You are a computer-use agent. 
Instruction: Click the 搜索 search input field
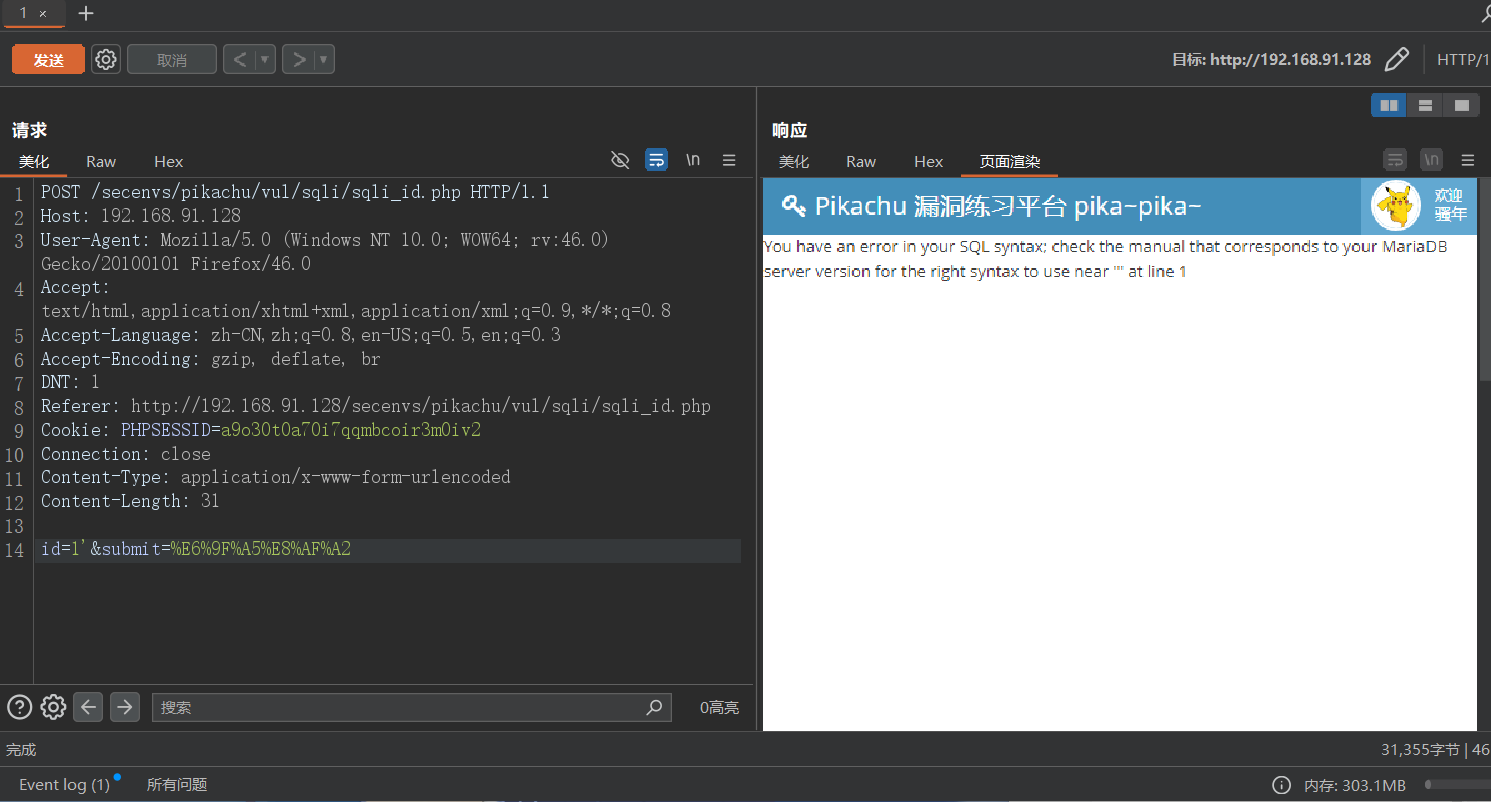410,707
